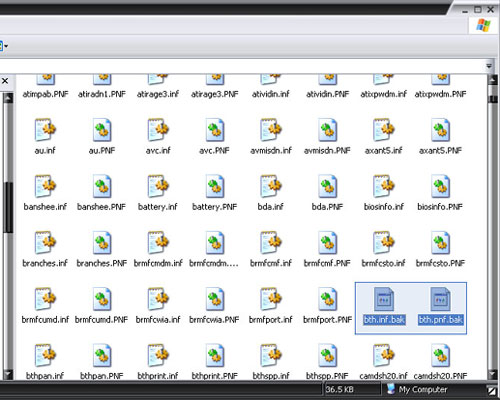
Task: Select the biosinfo.inf file icon
Action: tap(384, 186)
